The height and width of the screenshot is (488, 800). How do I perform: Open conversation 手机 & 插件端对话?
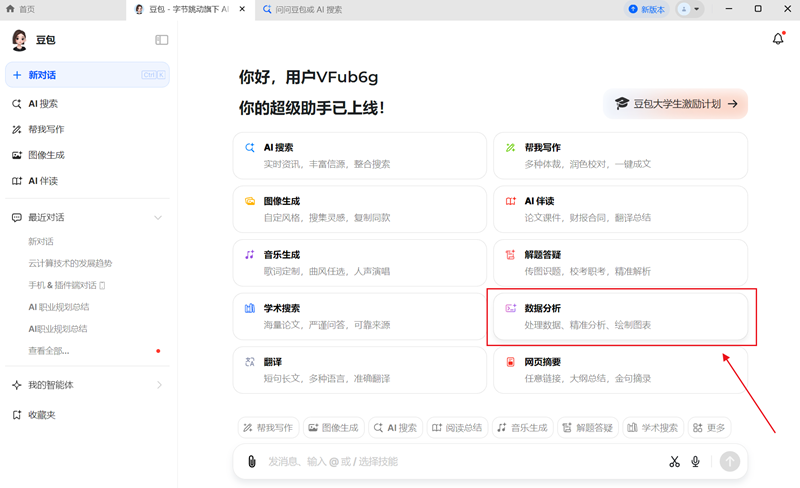click(67, 285)
